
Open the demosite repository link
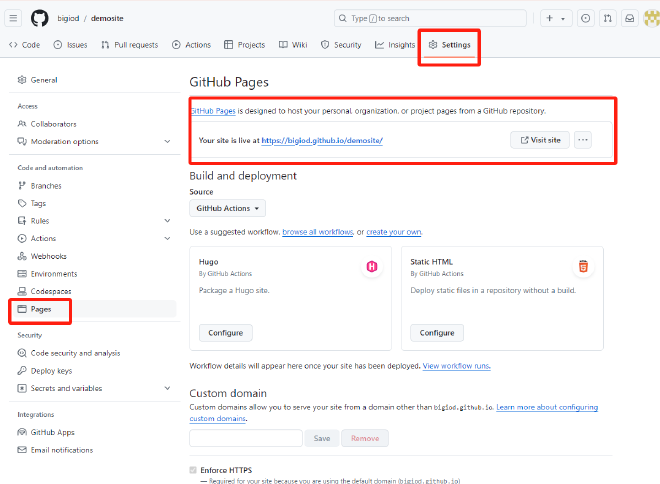(x=107, y=18)
